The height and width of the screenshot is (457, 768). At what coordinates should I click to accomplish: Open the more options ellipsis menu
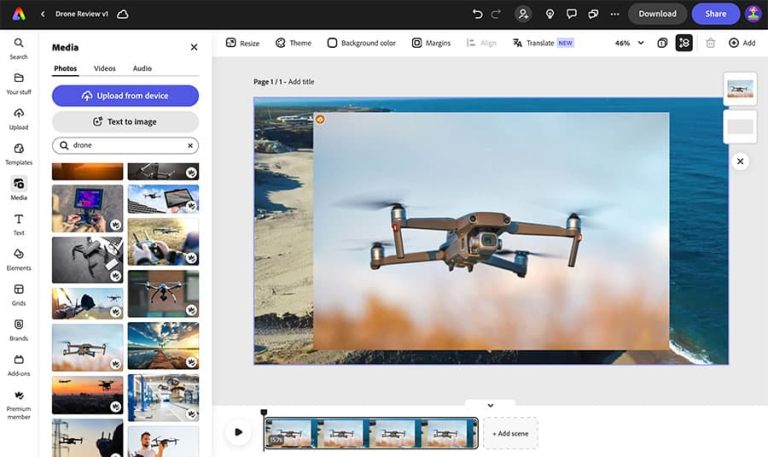(x=615, y=14)
